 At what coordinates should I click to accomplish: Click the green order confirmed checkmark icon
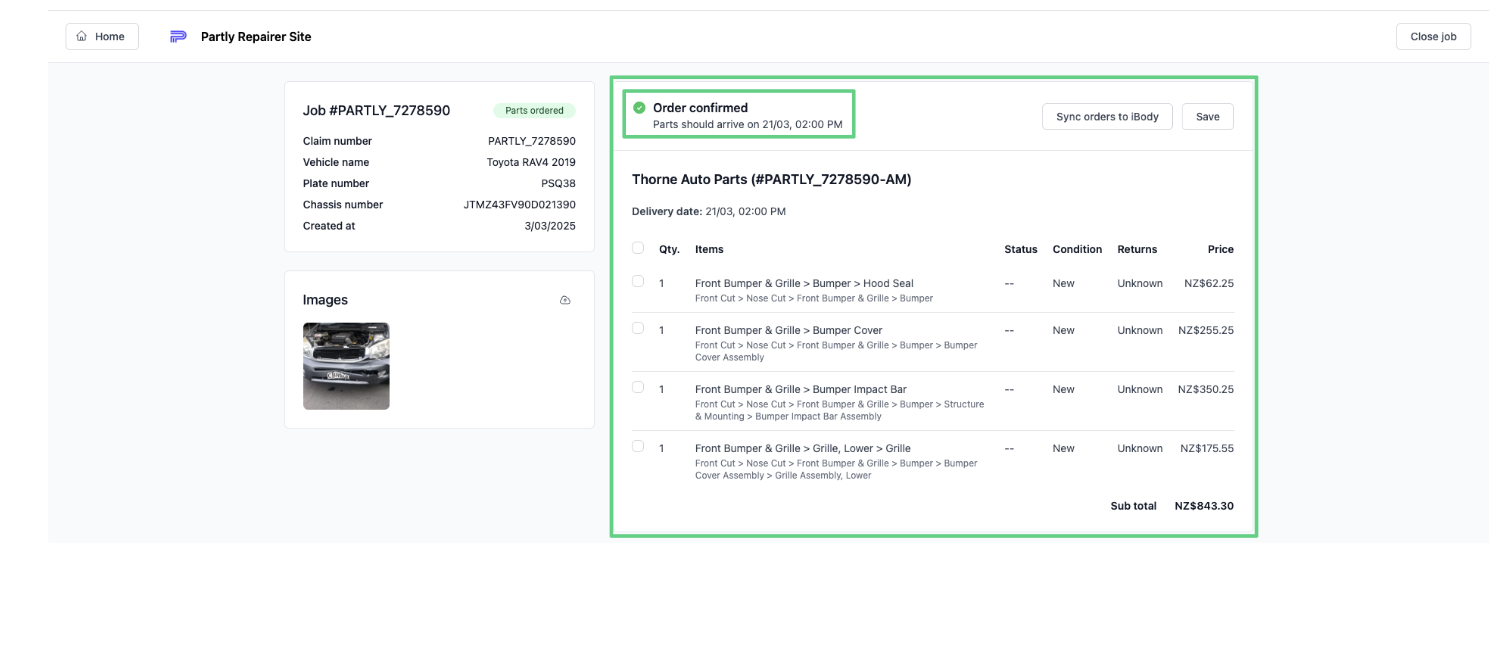[639, 107]
